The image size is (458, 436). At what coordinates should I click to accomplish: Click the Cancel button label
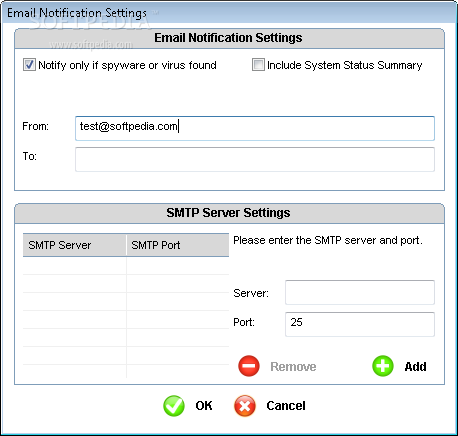coord(286,406)
